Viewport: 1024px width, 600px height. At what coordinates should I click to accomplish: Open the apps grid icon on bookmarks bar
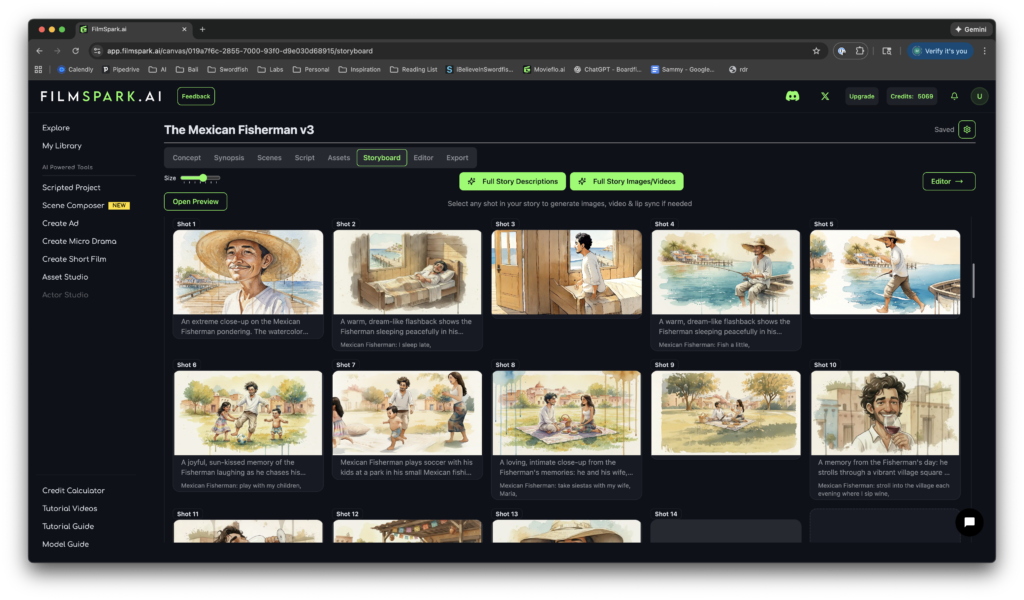[38, 68]
